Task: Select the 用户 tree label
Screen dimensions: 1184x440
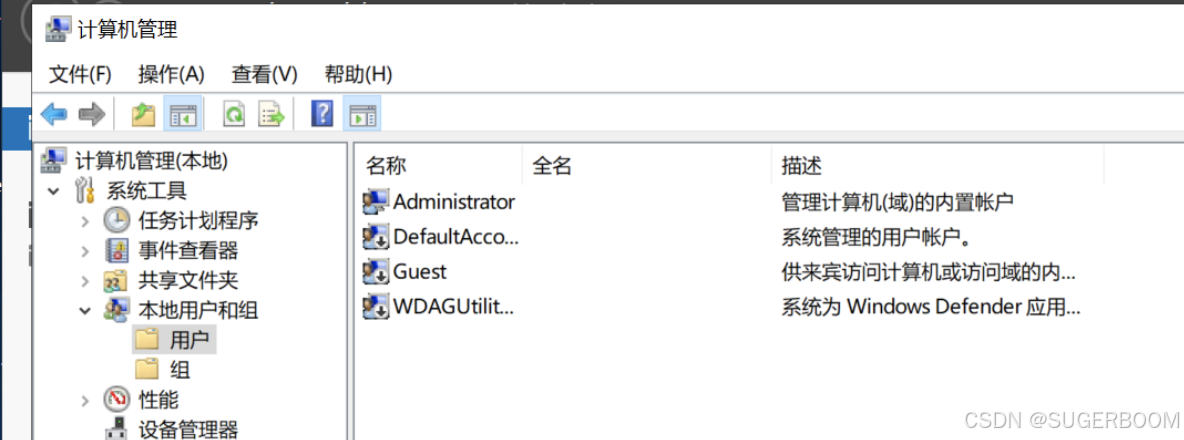Action: 189,340
